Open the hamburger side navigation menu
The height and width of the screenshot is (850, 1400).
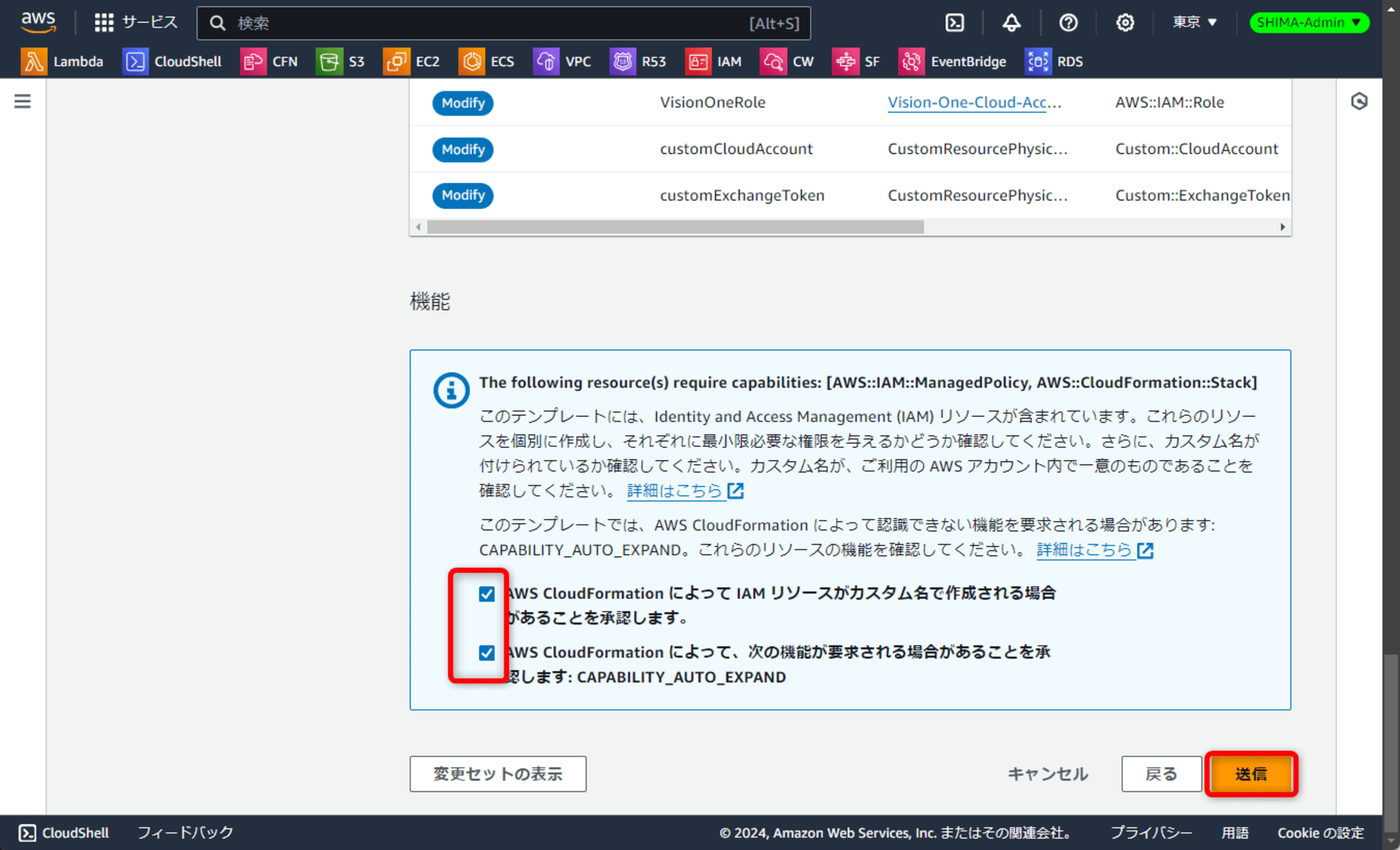[x=22, y=101]
